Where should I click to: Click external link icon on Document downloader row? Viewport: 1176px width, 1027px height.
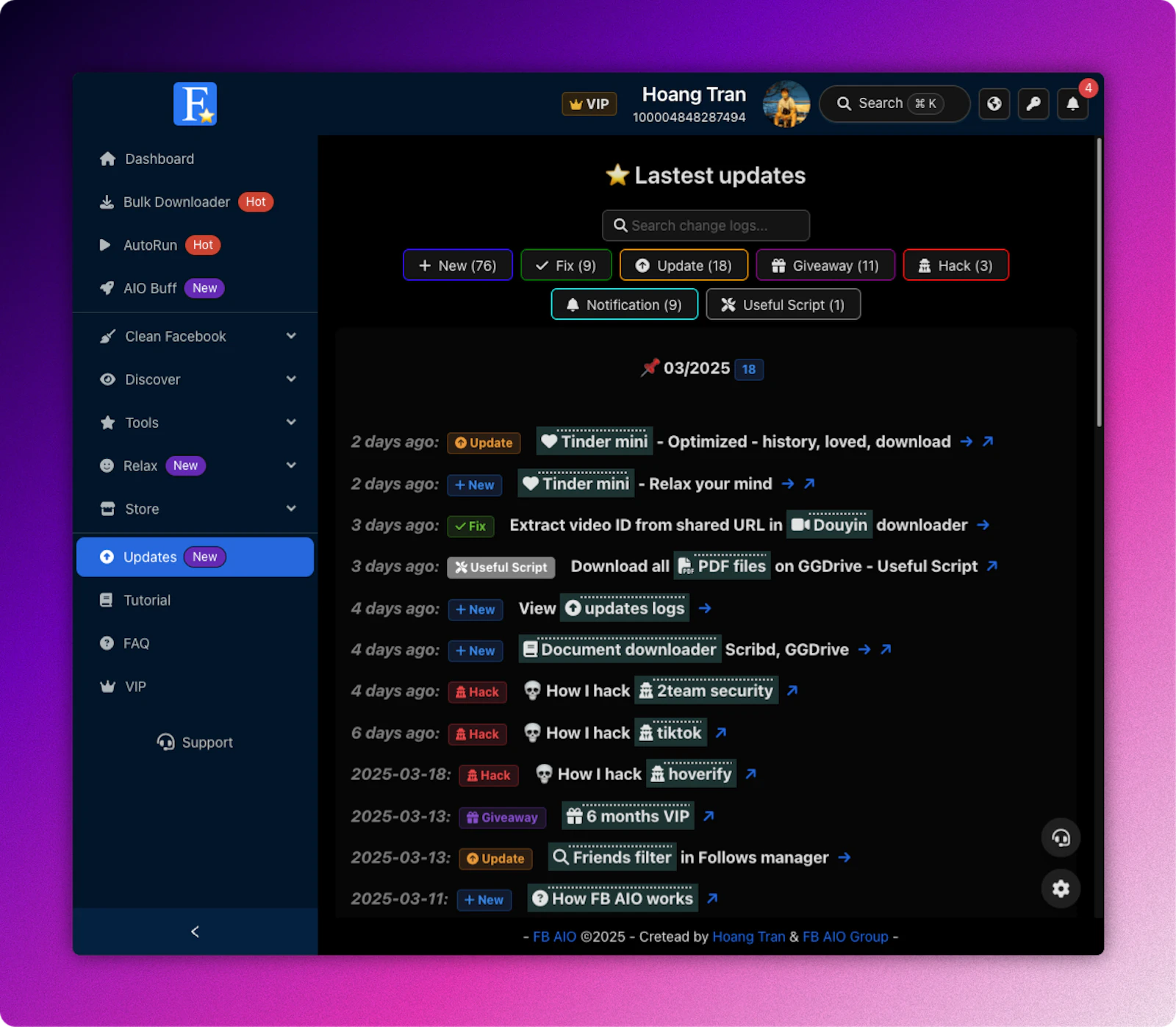tap(886, 649)
